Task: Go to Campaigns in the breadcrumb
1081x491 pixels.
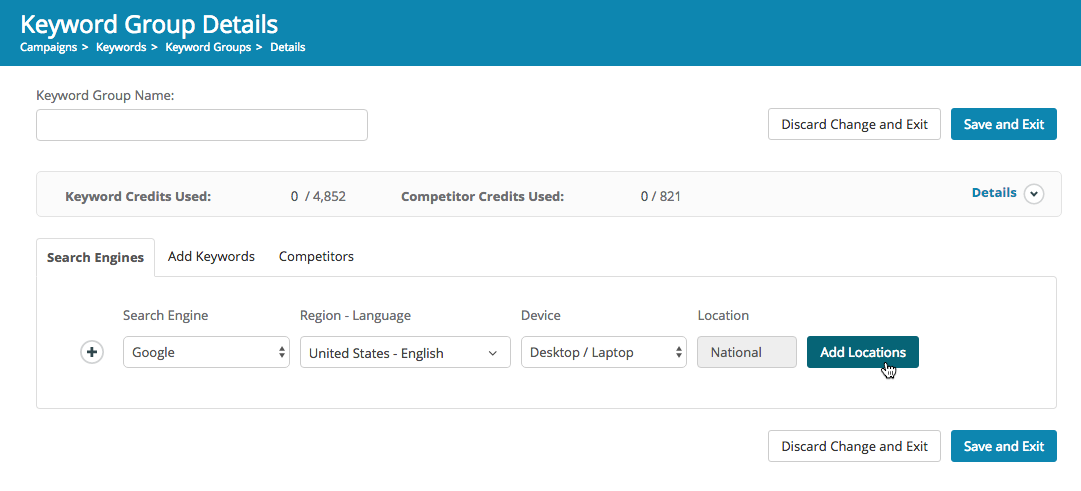Action: click(48, 47)
